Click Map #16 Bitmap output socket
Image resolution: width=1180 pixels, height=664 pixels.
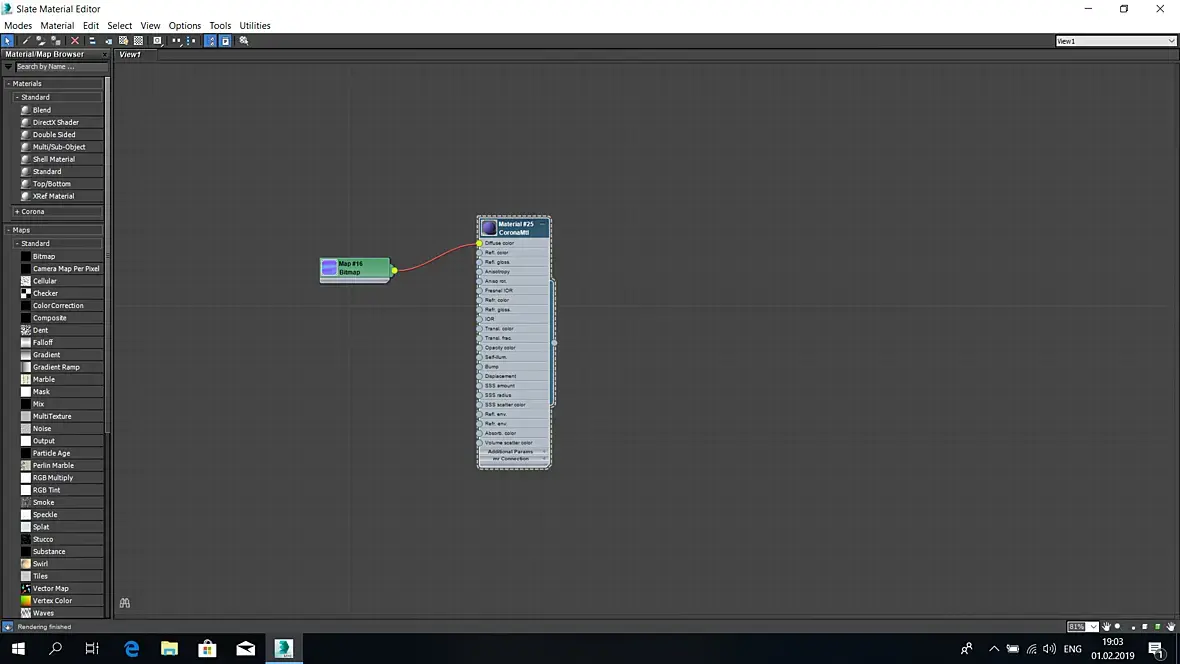(394, 270)
